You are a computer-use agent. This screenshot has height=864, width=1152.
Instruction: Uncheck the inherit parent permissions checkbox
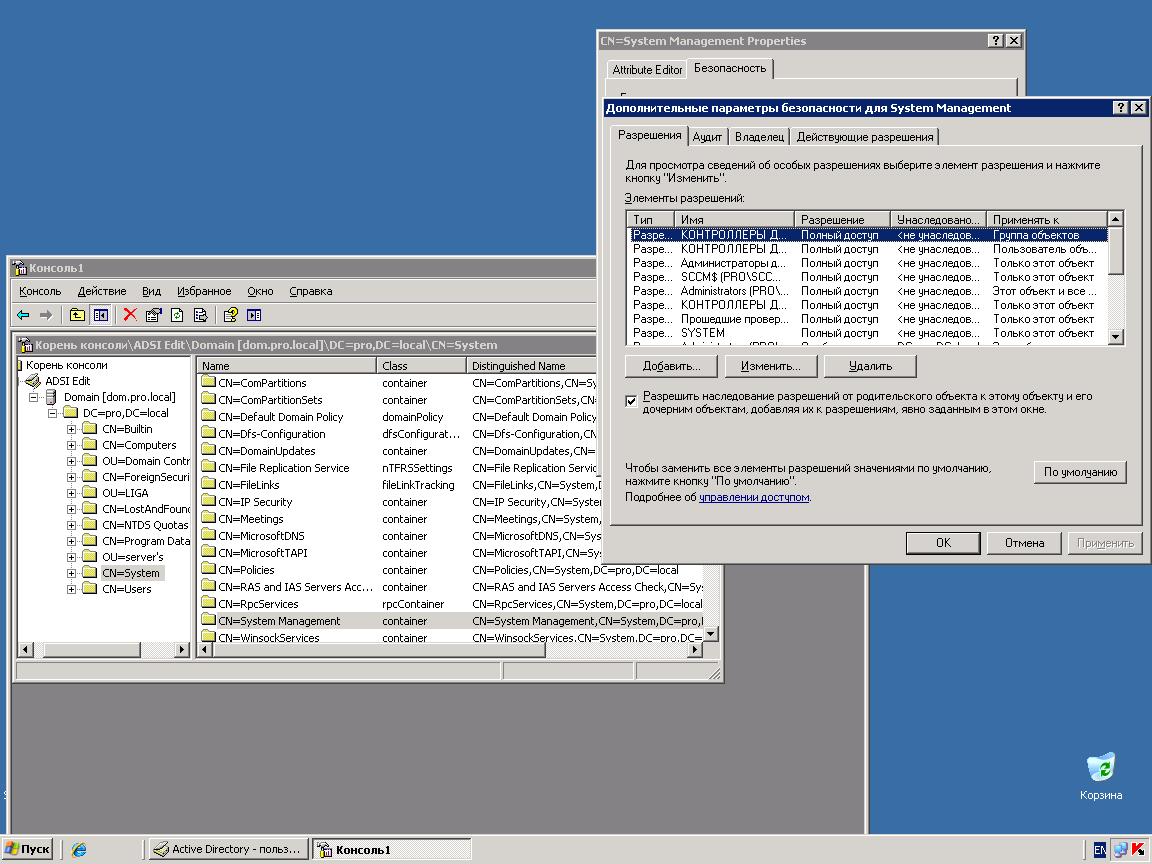[x=631, y=401]
